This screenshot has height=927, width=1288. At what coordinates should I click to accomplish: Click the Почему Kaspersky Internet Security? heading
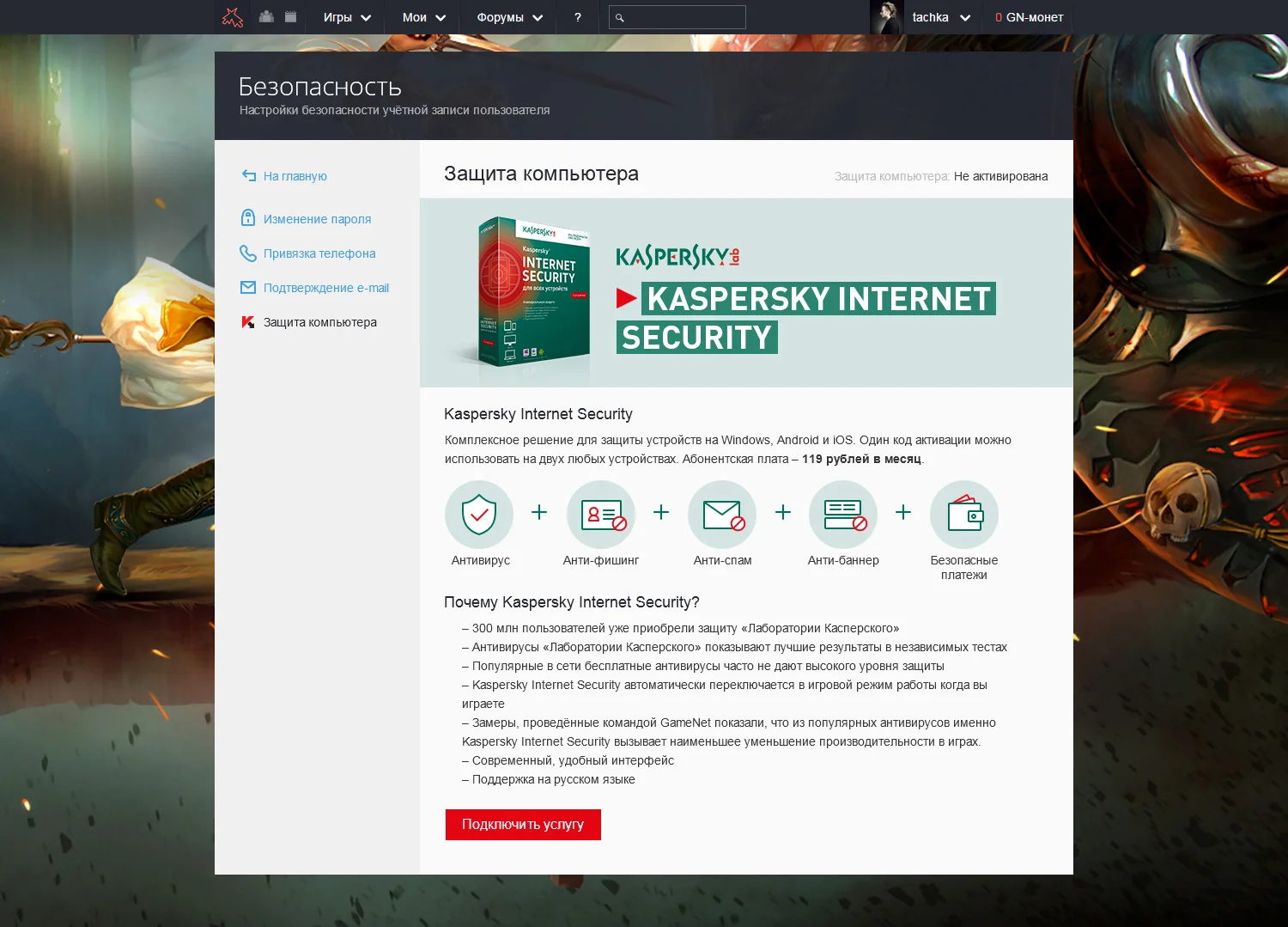click(x=572, y=602)
